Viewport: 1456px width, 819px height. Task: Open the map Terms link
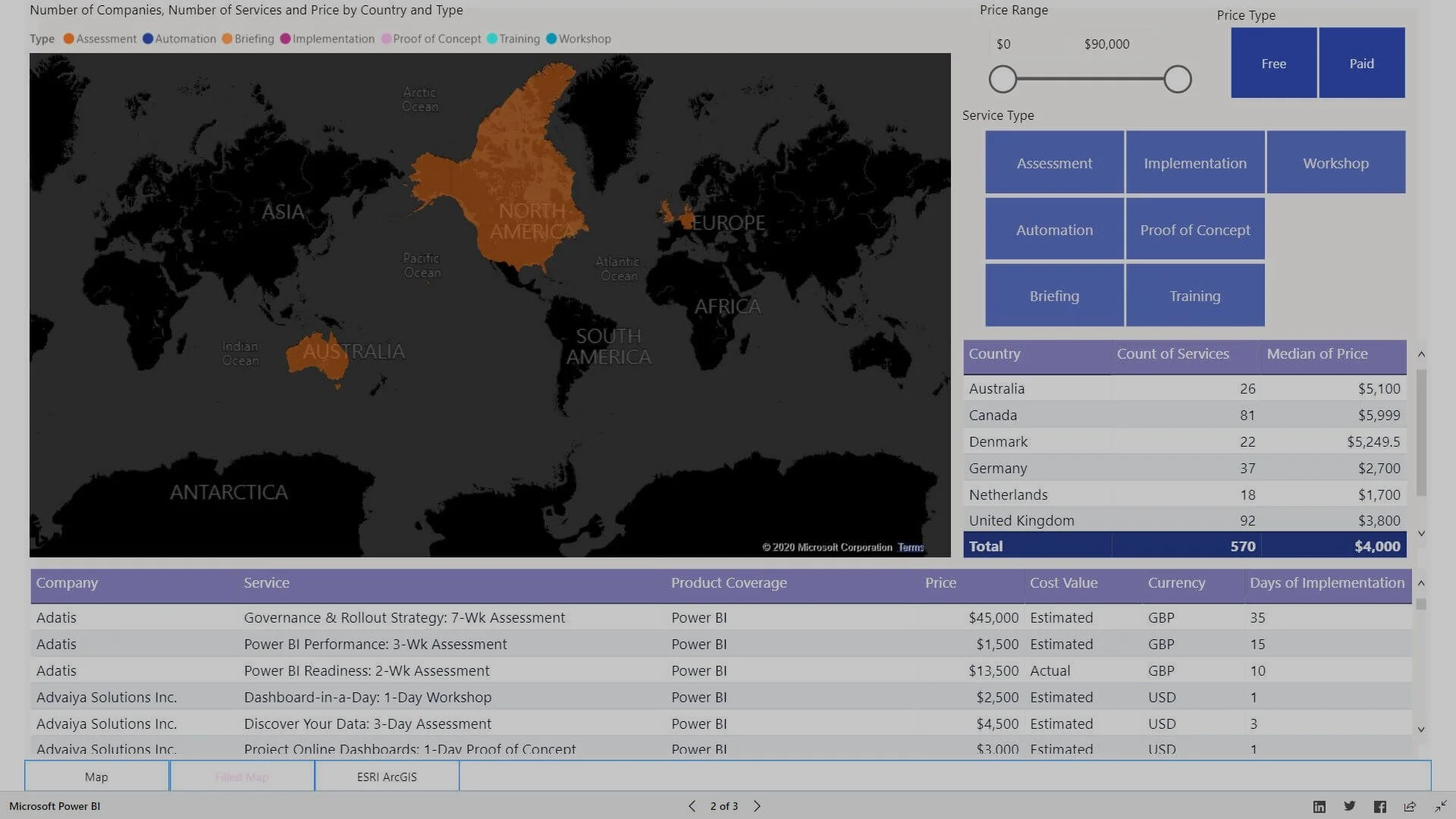911,548
